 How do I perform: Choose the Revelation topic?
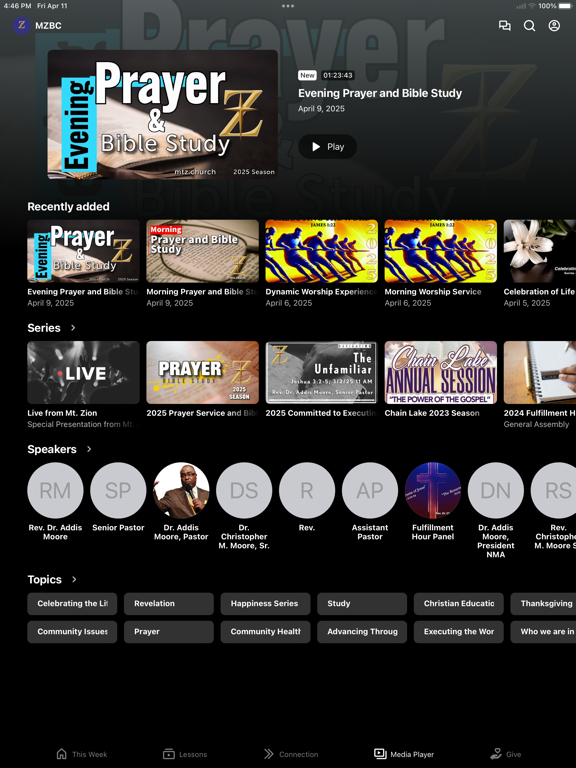[x=168, y=603]
